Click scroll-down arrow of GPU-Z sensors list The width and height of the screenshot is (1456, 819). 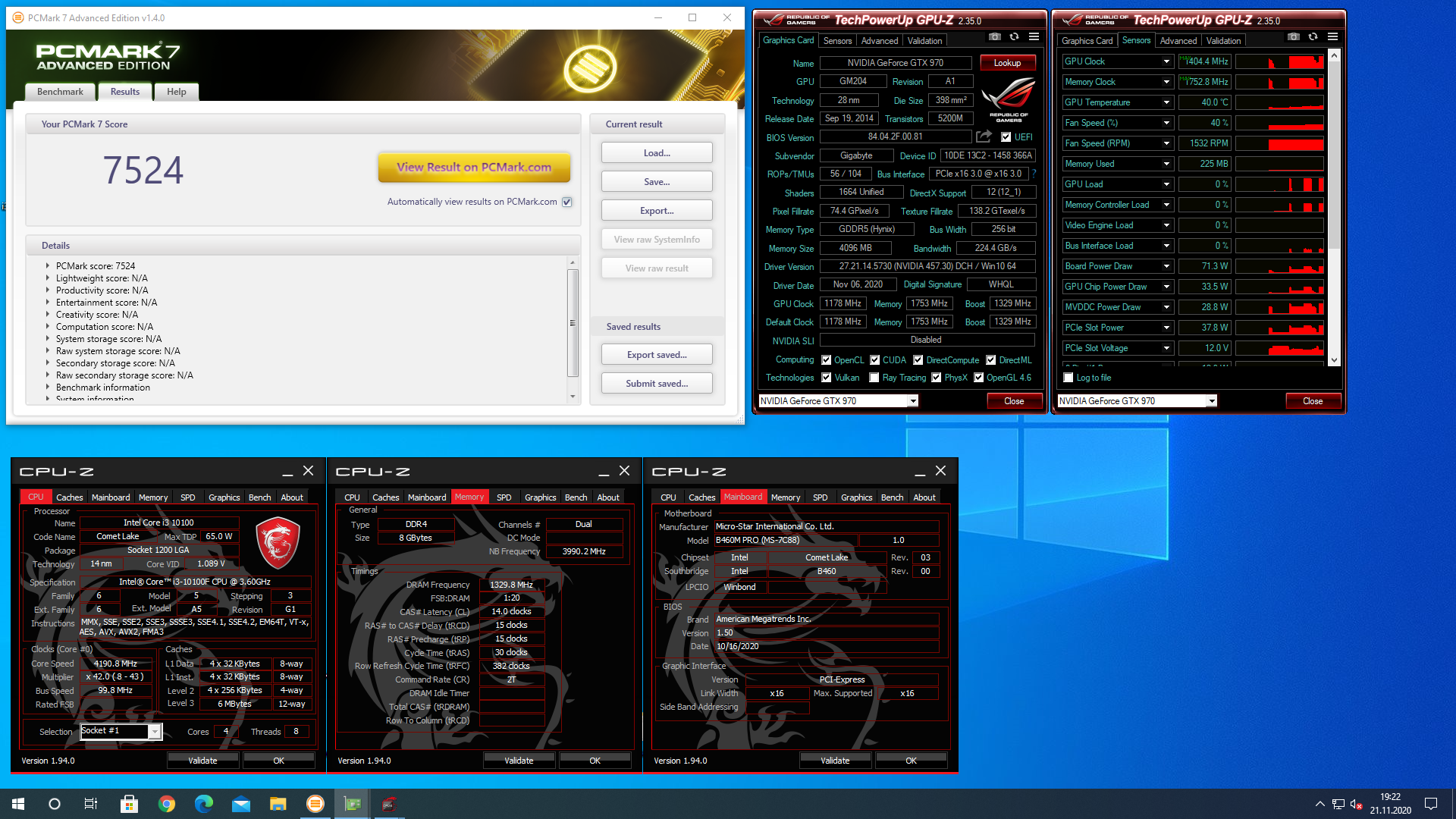[1334, 361]
